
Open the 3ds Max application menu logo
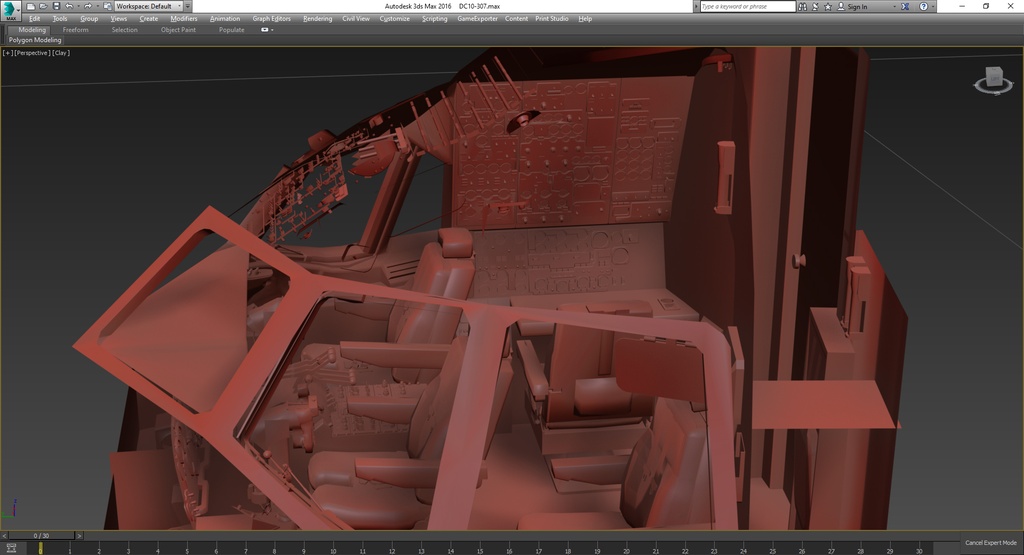[x=11, y=9]
